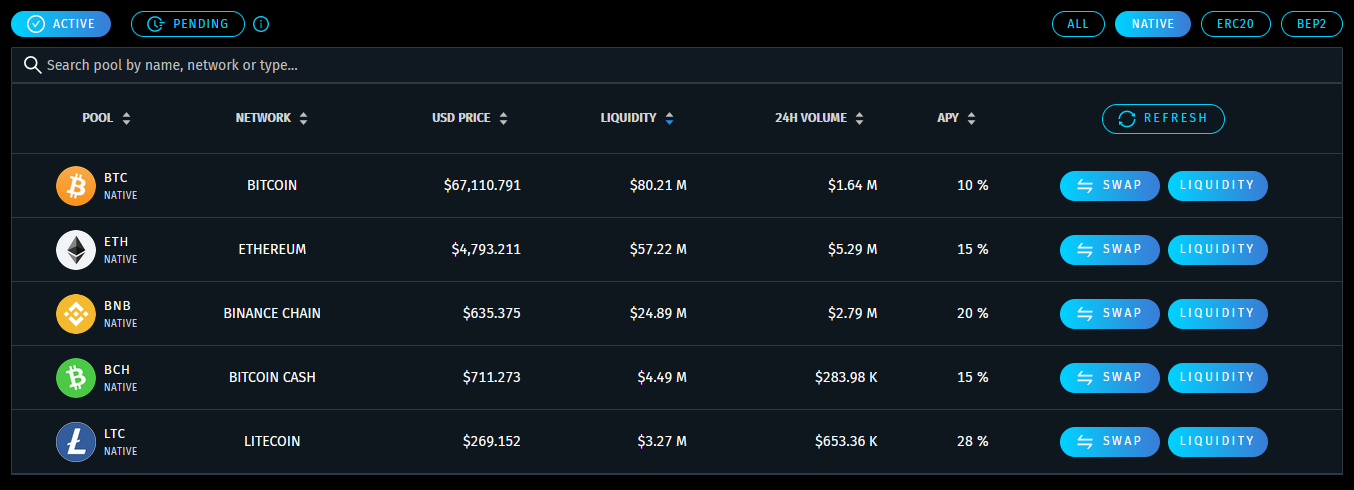Open Liquidity for ETH pool
Viewport: 1354px width, 490px height.
click(x=1218, y=250)
